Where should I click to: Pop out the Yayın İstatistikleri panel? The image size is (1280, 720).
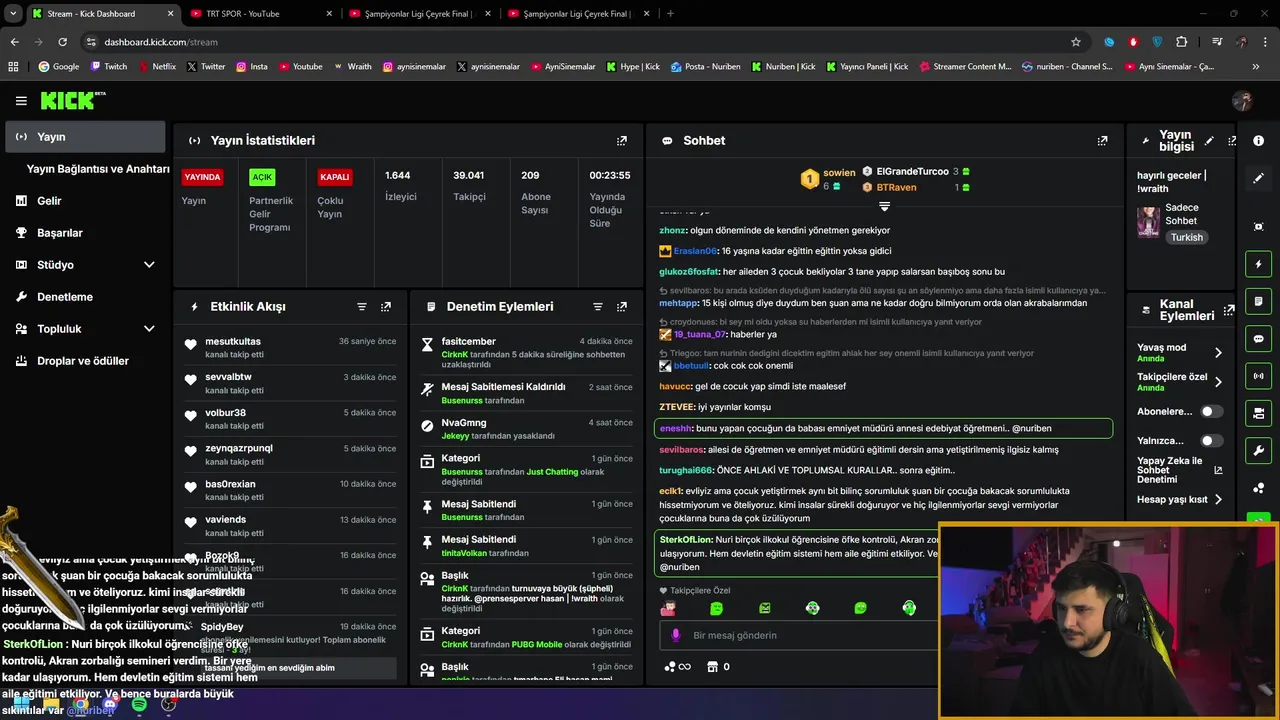click(x=622, y=141)
